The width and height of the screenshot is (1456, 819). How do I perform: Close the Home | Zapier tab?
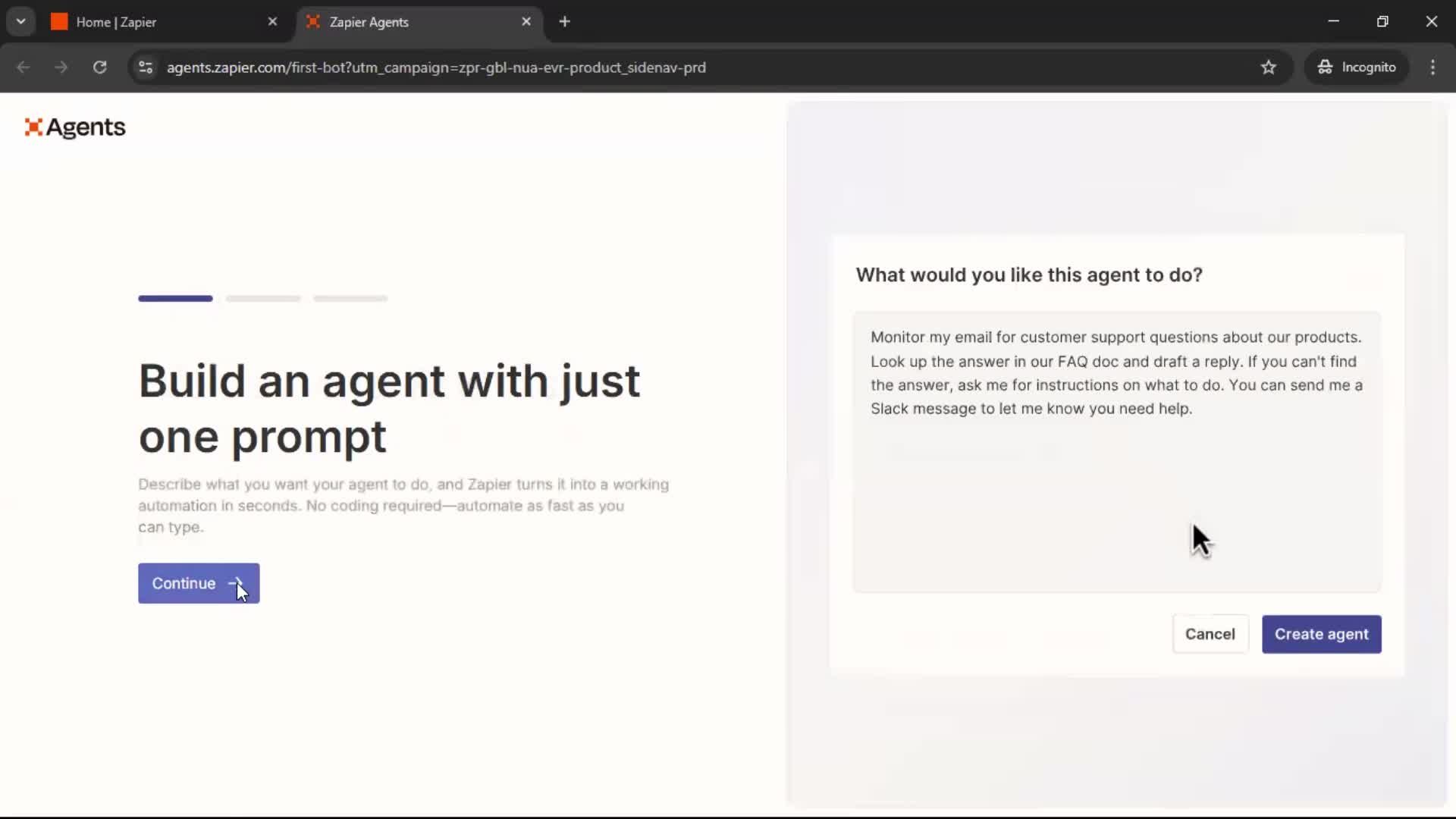point(272,22)
